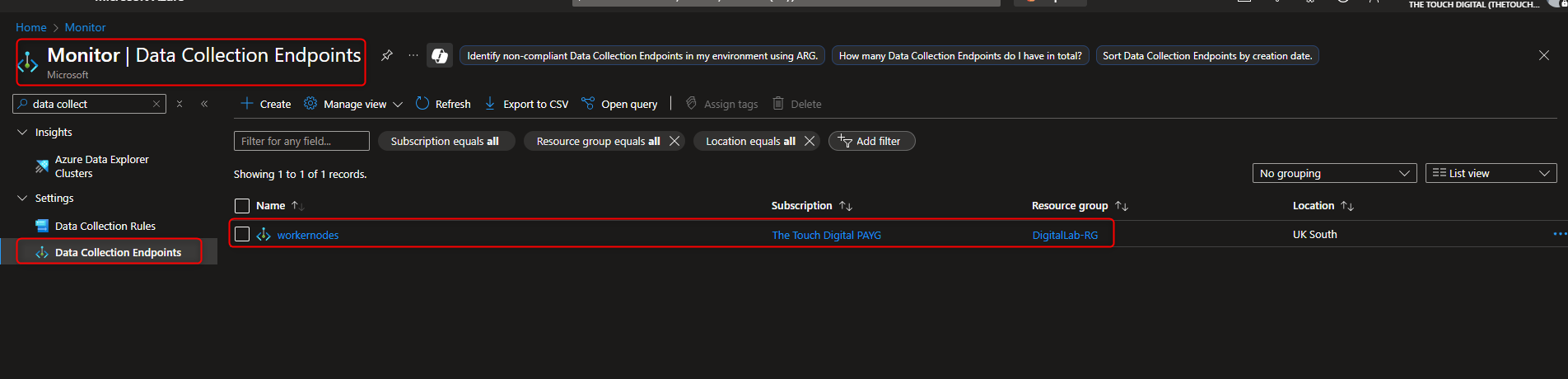This screenshot has height=379, width=1568.
Task: Click the Assign tags icon
Action: [x=691, y=103]
